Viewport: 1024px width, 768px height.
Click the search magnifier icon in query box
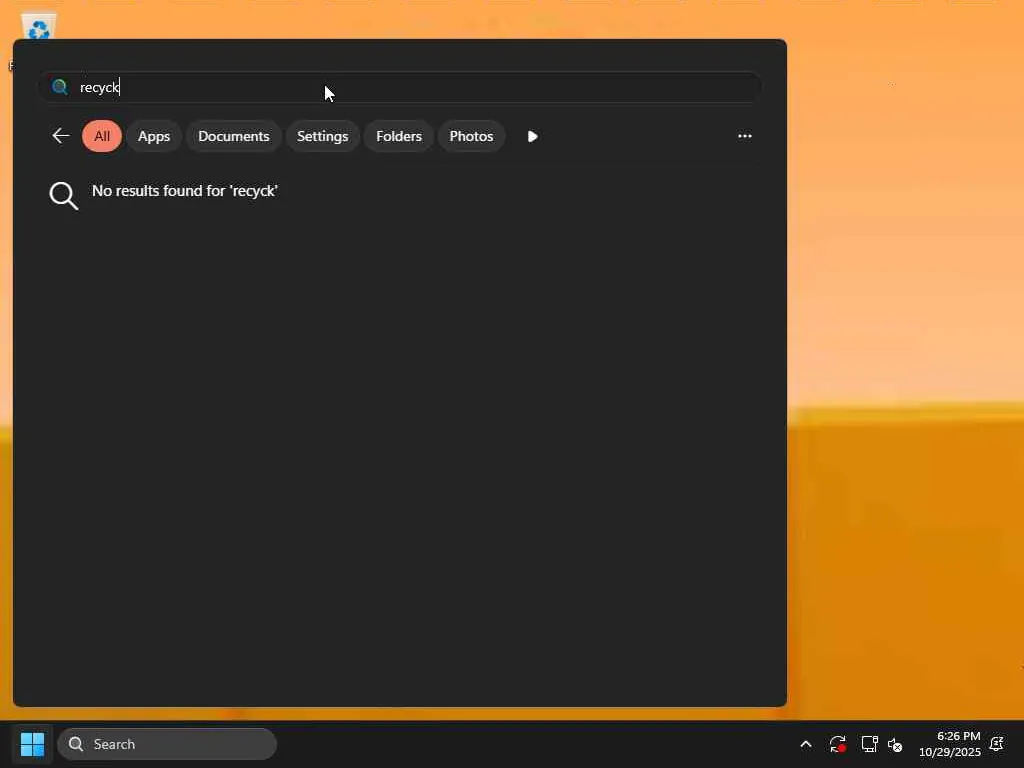tap(59, 87)
